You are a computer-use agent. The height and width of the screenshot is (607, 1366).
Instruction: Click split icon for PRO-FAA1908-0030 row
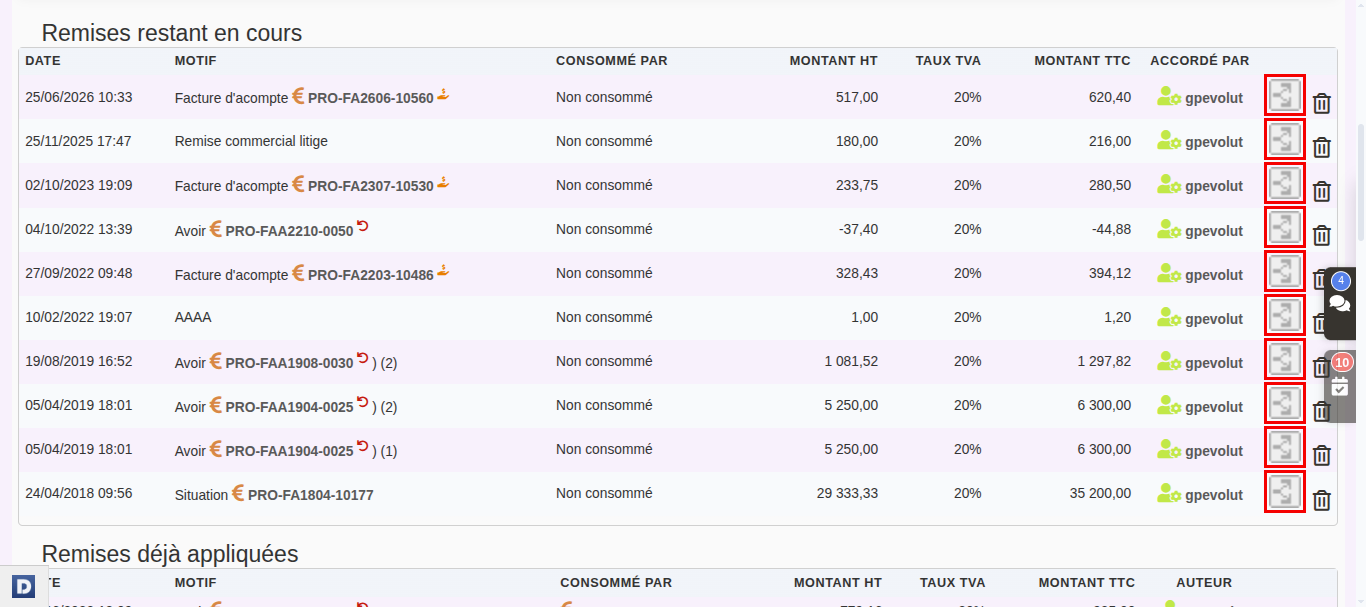[1285, 360]
